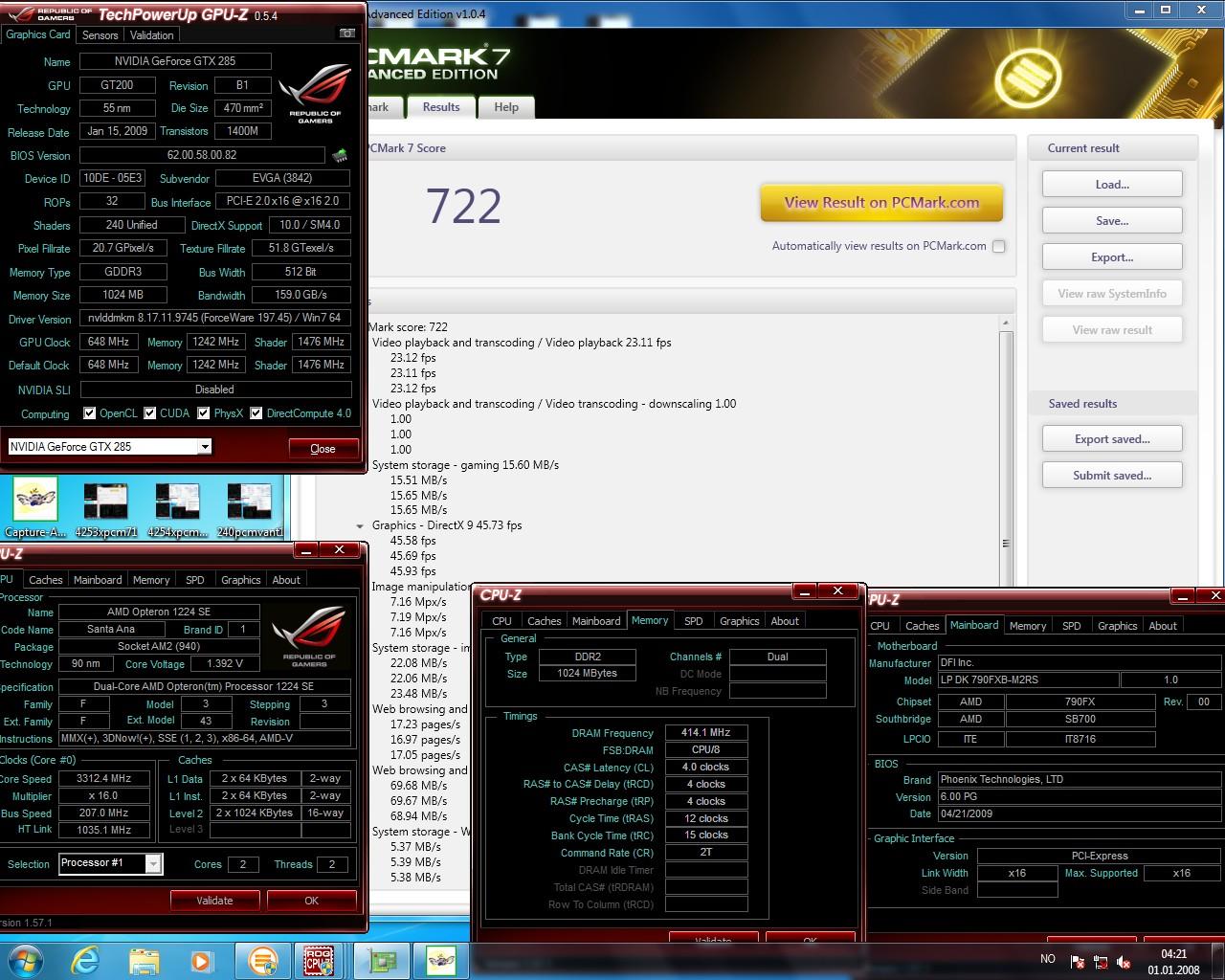The image size is (1225, 980).
Task: Switch to Caches tab in left CPU-Z window
Action: [45, 580]
